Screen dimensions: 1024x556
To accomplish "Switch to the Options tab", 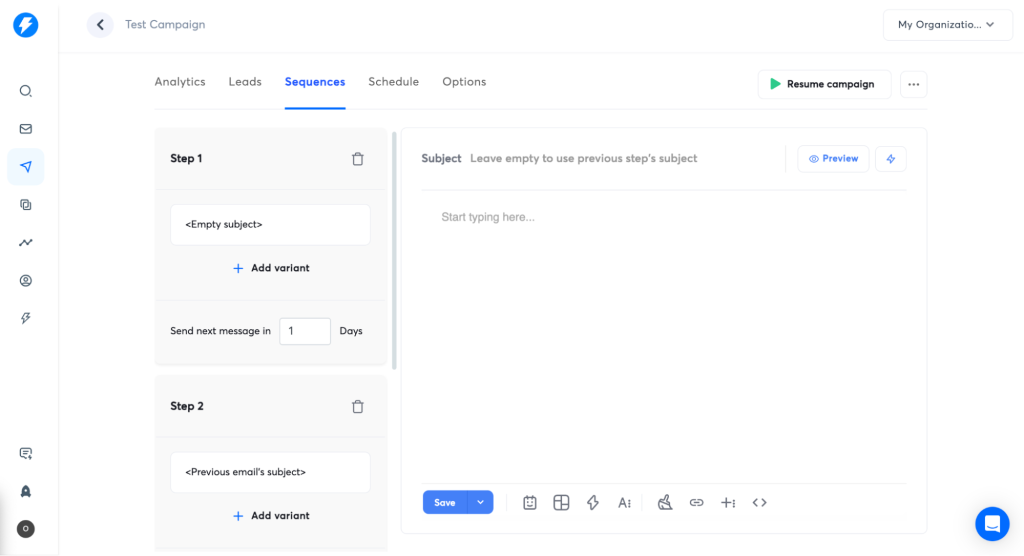I will [464, 82].
